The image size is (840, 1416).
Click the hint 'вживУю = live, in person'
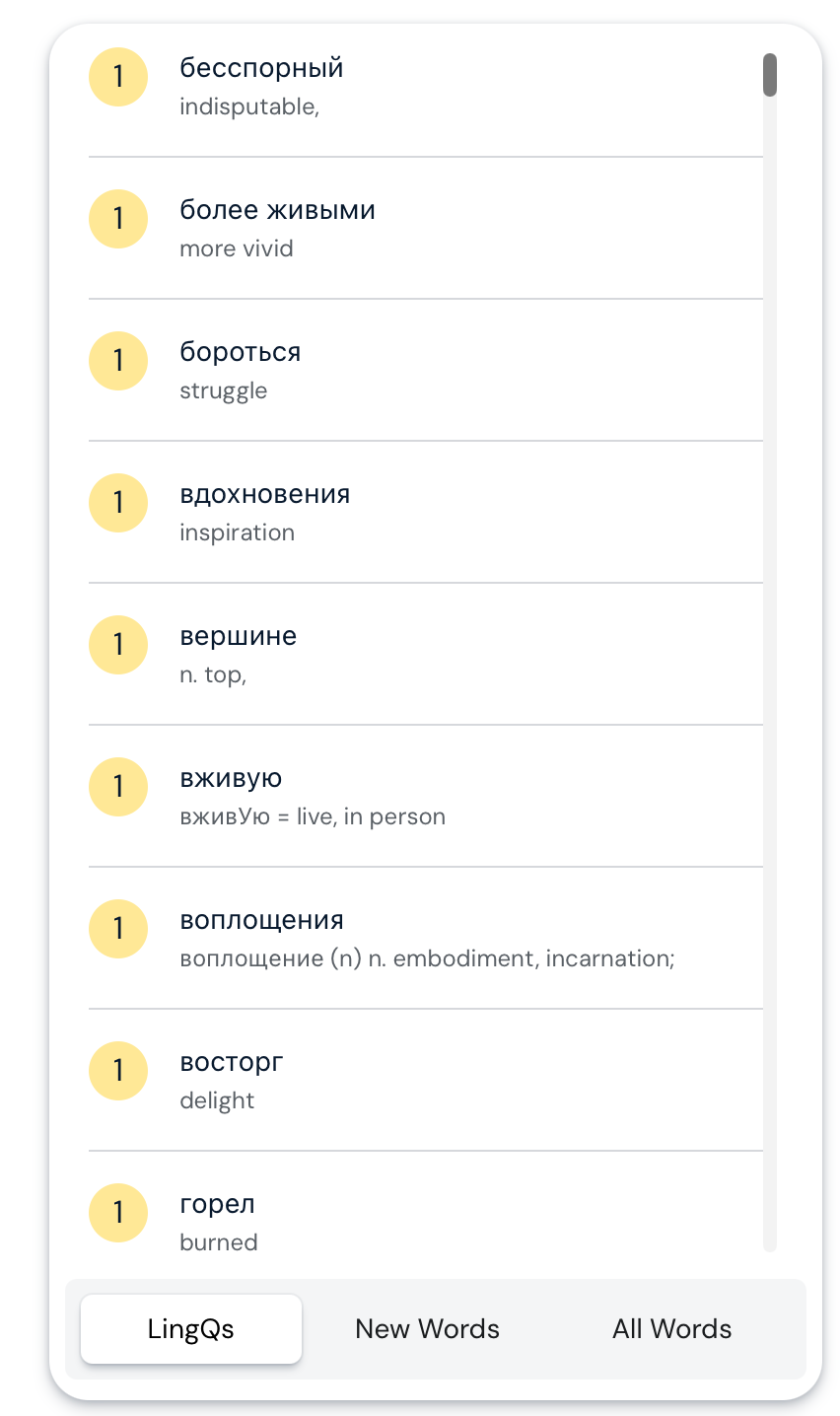point(313,816)
